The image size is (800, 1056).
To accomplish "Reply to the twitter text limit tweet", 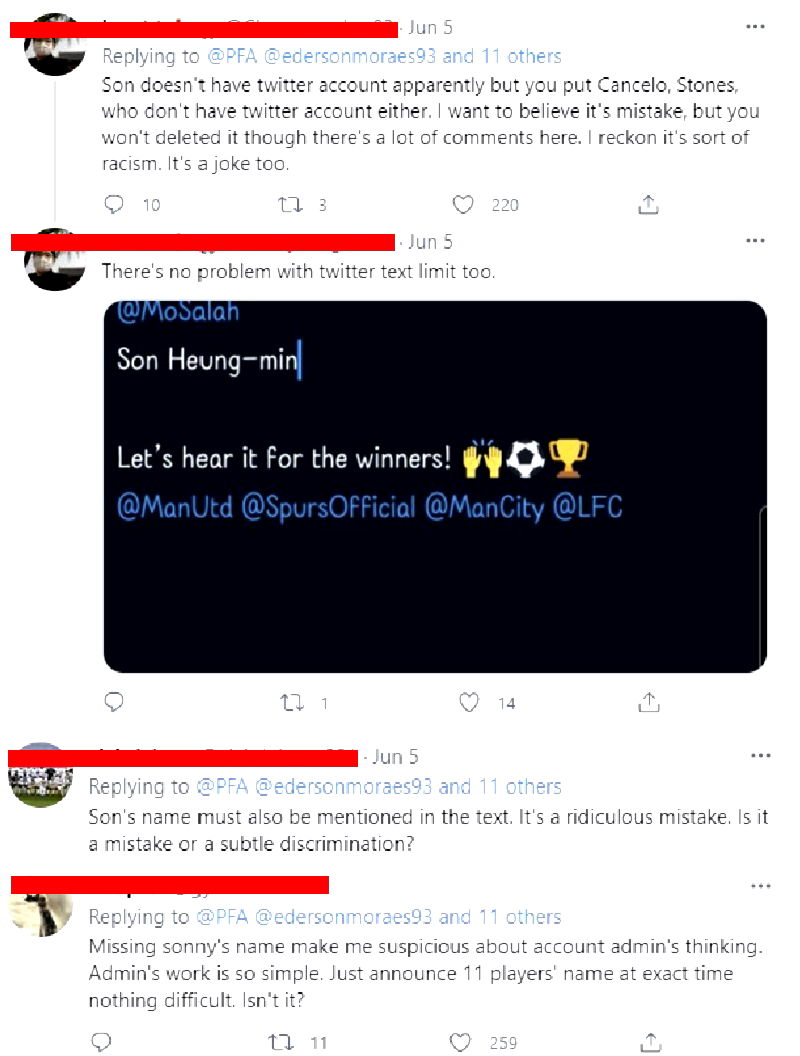I will pyautogui.click(x=115, y=702).
